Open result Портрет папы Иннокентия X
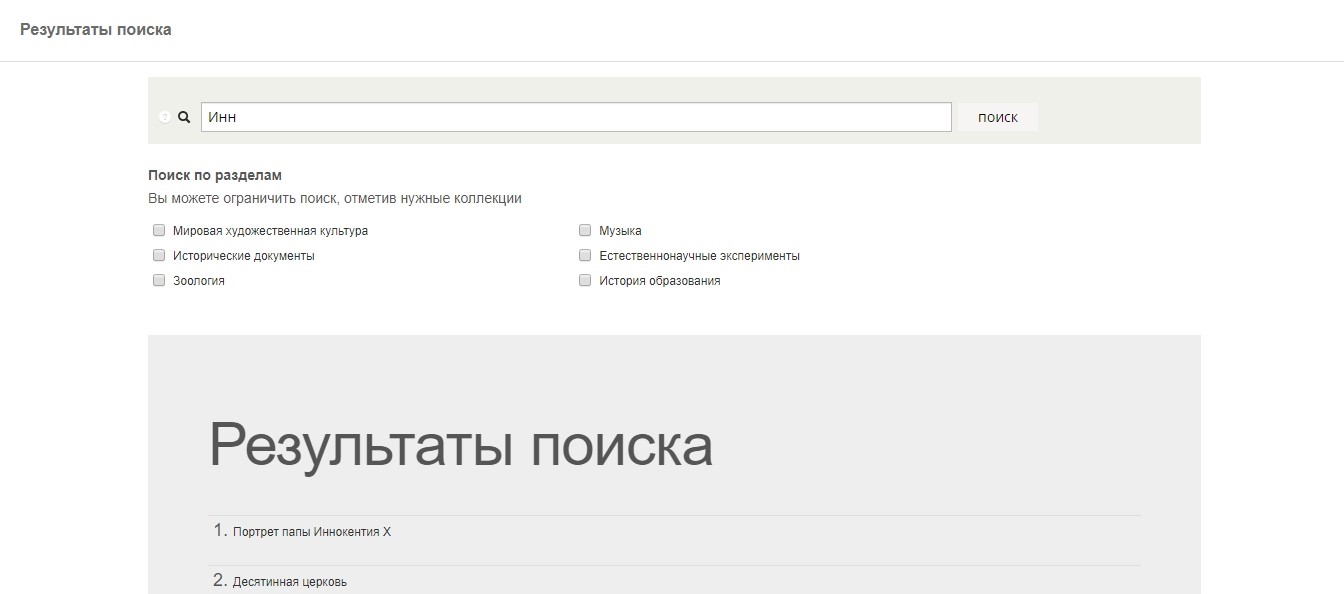 [312, 532]
